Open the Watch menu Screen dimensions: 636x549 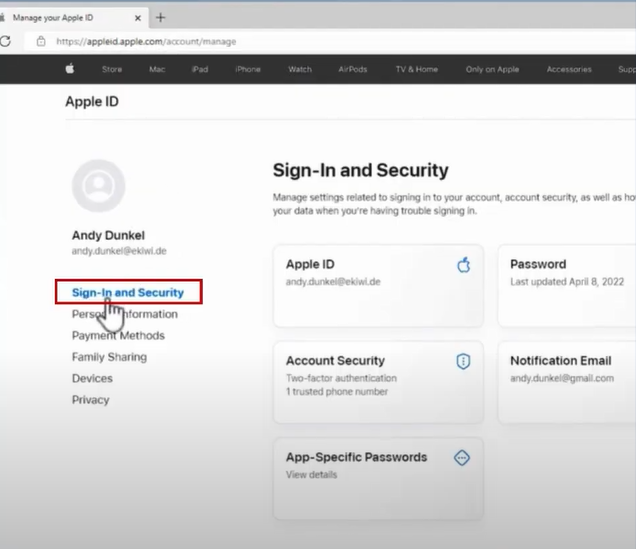[300, 69]
